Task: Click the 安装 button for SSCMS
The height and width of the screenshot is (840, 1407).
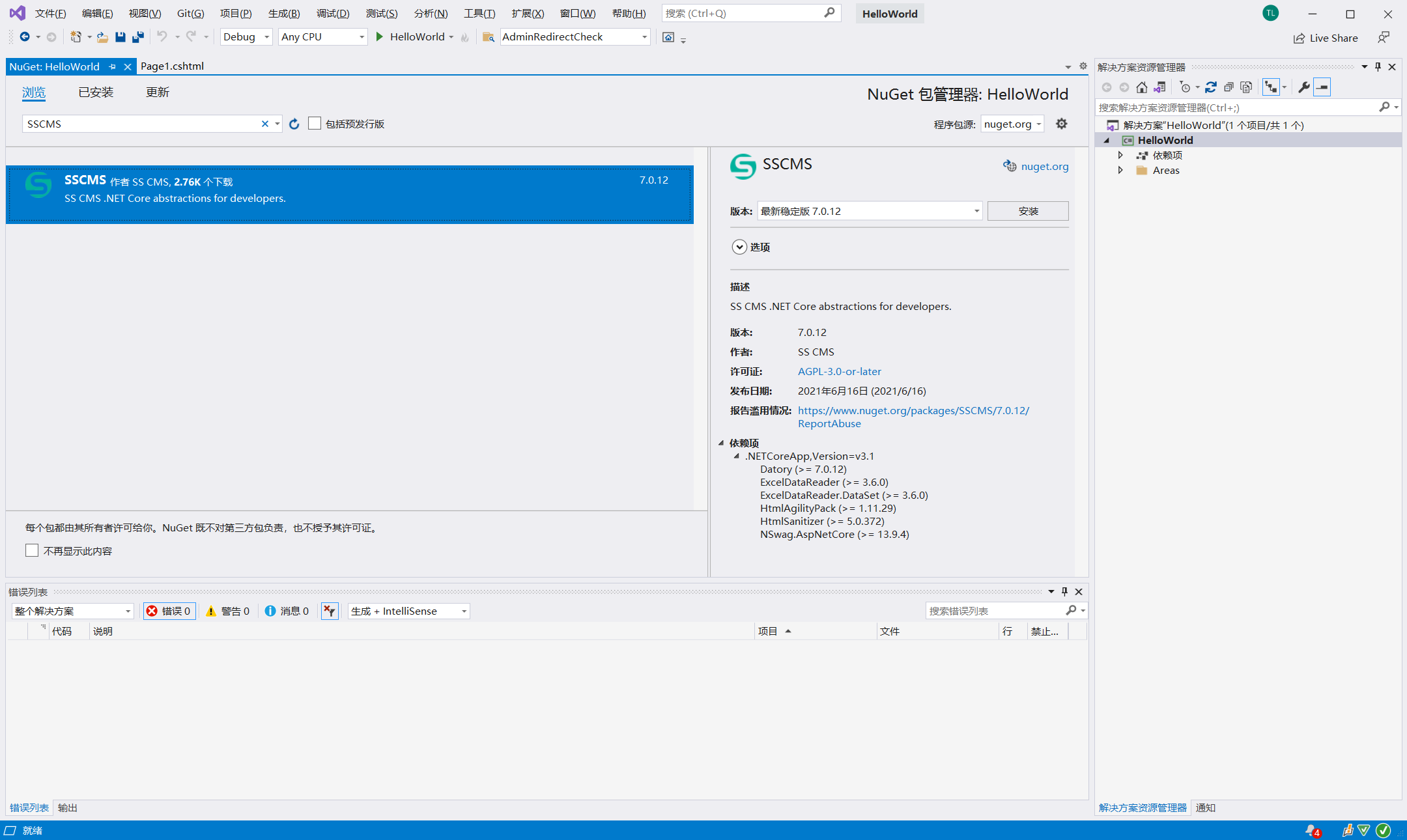Action: tap(1027, 210)
